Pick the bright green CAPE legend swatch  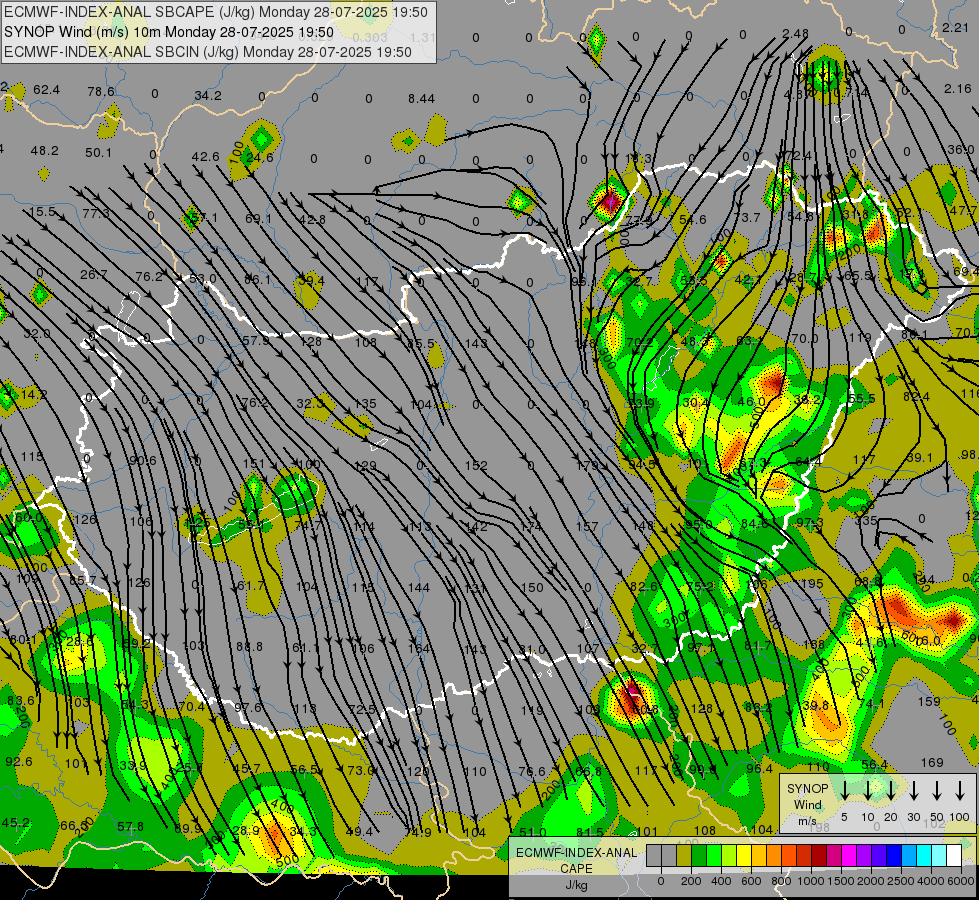pyautogui.click(x=714, y=856)
